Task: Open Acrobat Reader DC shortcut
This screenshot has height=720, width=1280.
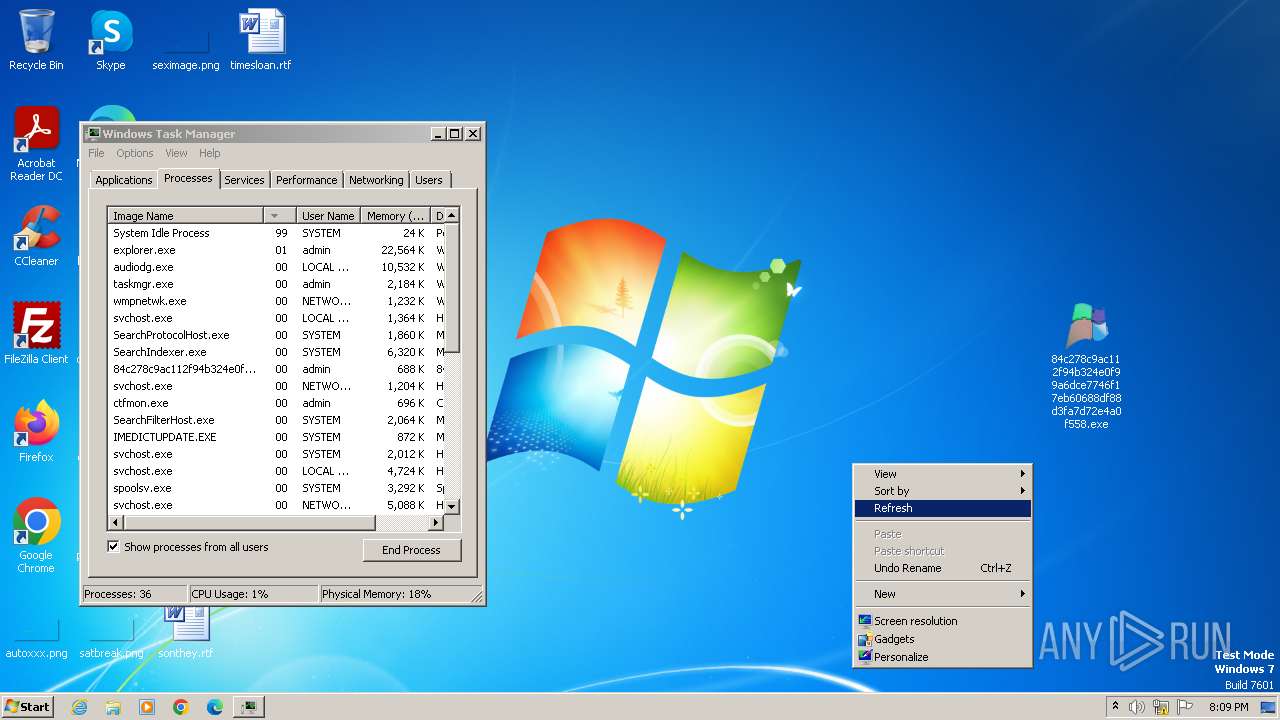Action: tap(36, 144)
